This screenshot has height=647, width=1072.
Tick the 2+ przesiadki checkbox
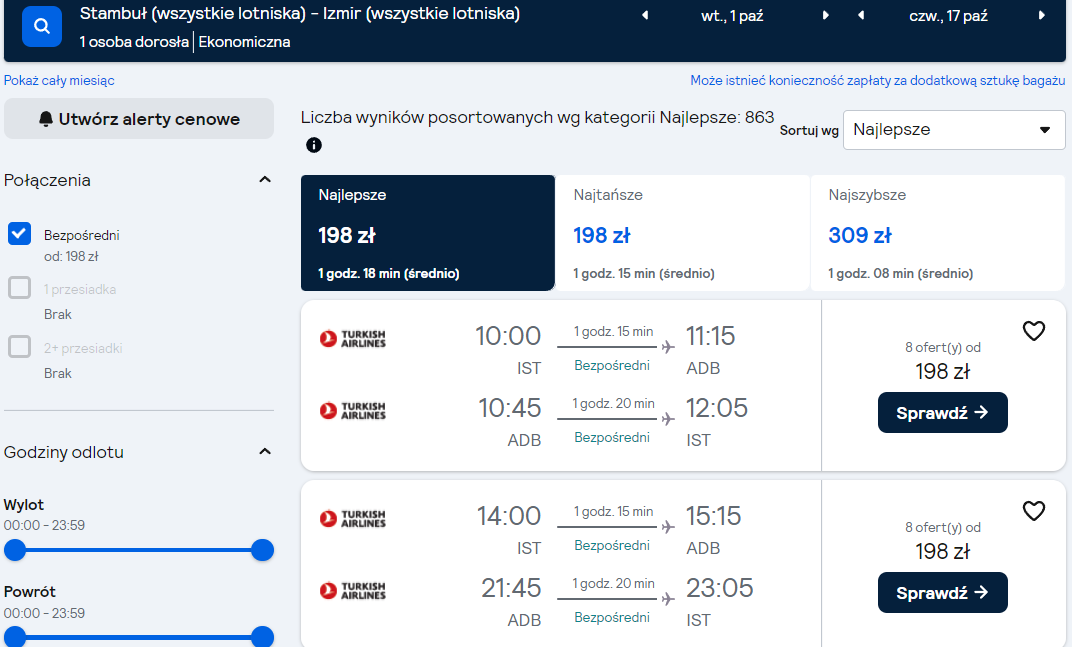click(x=19, y=347)
